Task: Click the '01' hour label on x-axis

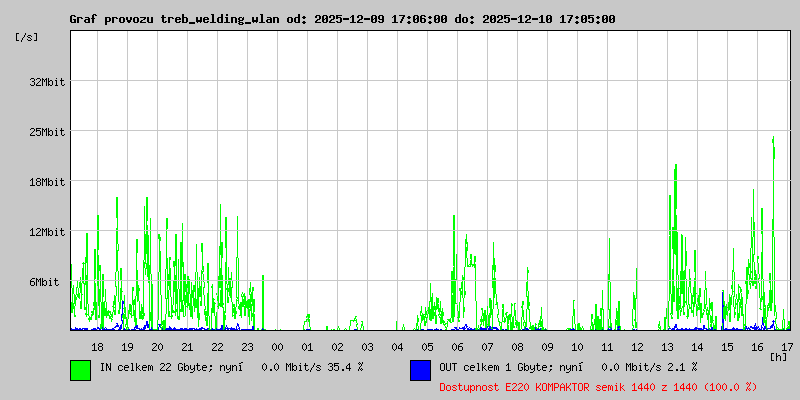Action: [307, 347]
